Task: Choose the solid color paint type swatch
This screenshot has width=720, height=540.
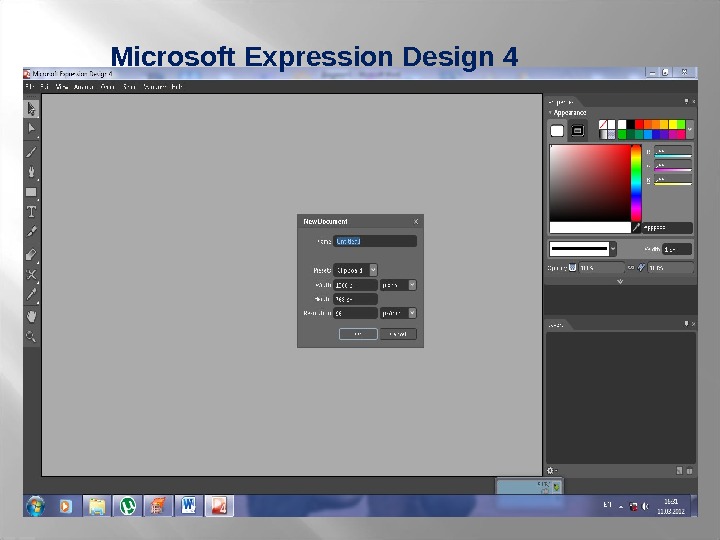Action: (611, 124)
